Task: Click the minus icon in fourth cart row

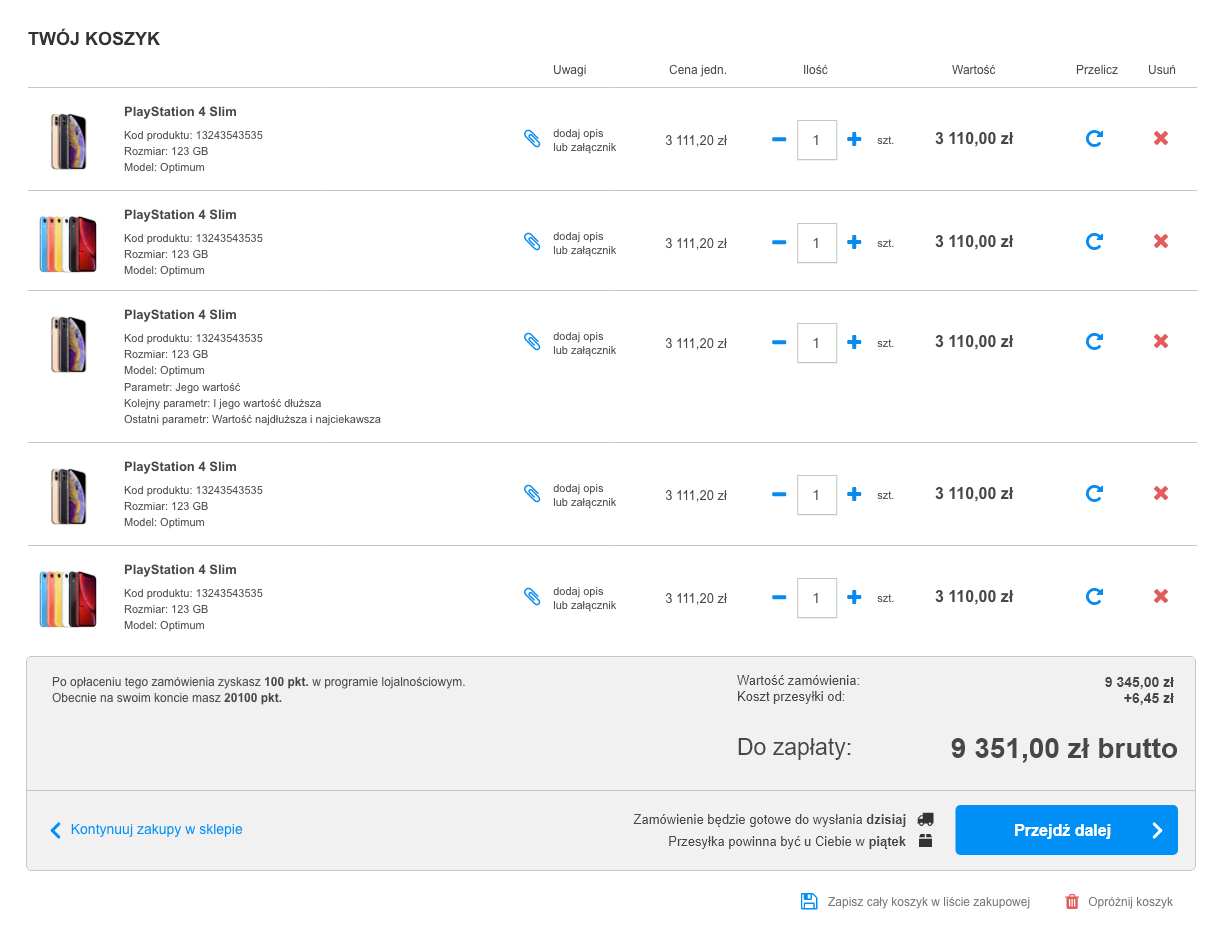Action: 779,494
